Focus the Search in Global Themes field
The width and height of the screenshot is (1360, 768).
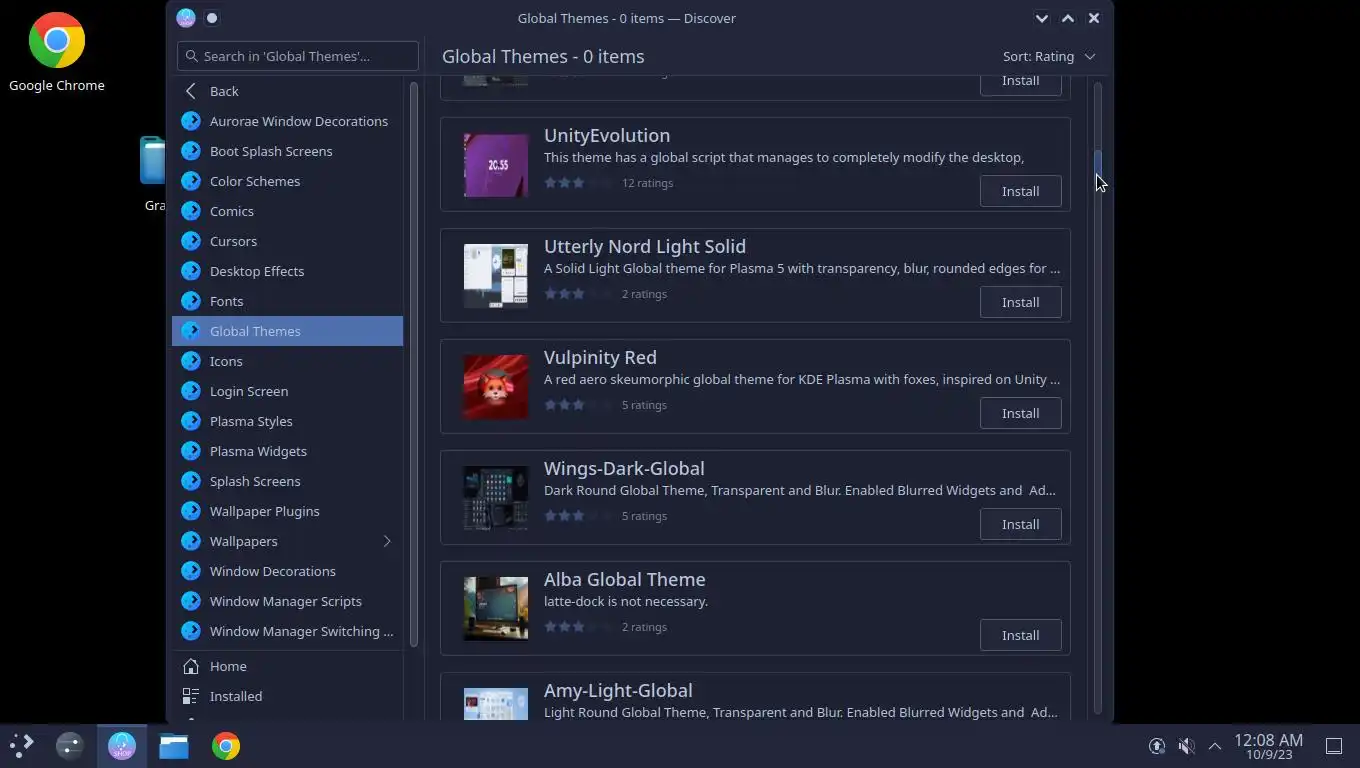298,56
